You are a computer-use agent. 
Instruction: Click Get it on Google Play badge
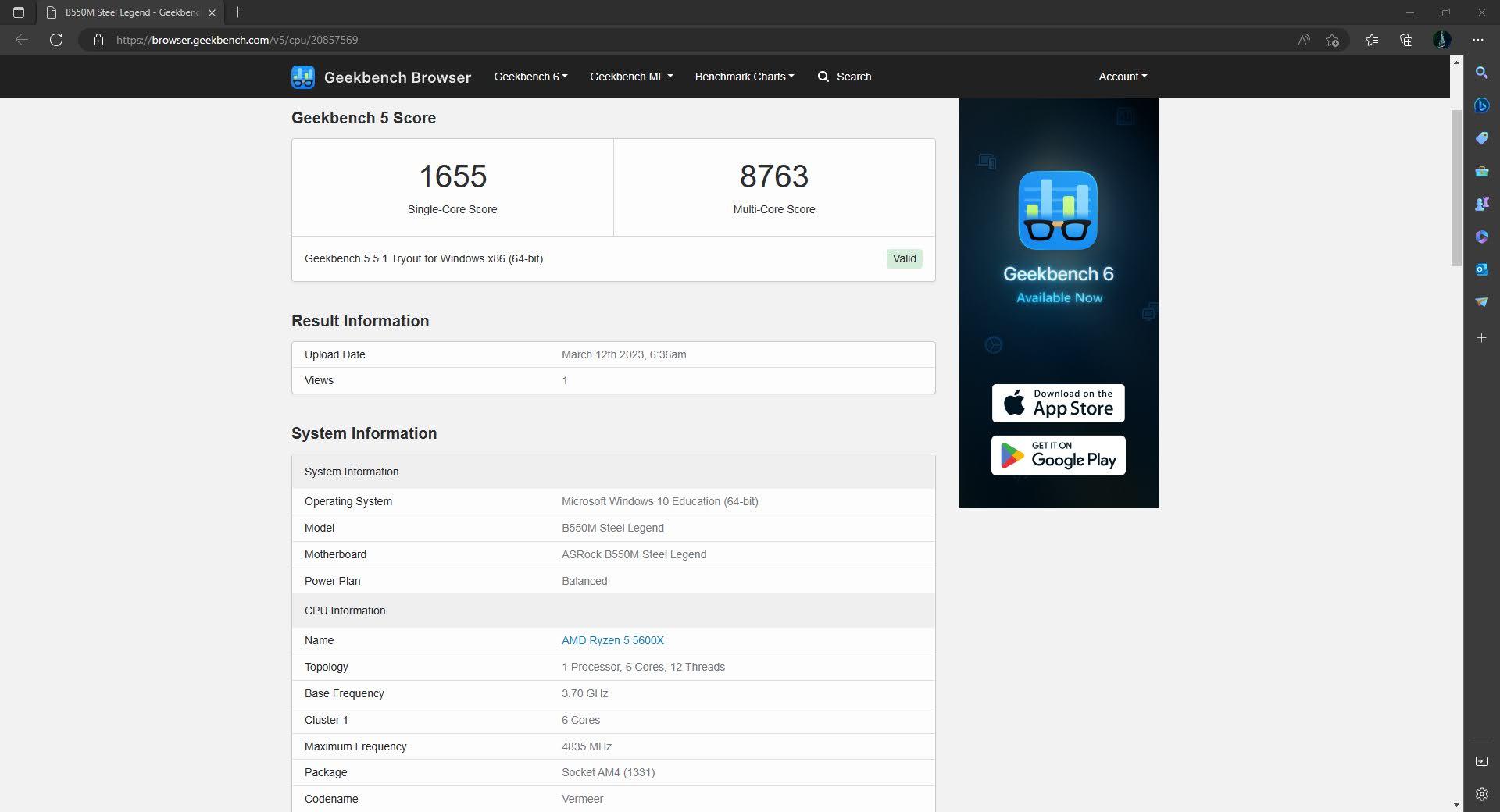pos(1059,455)
